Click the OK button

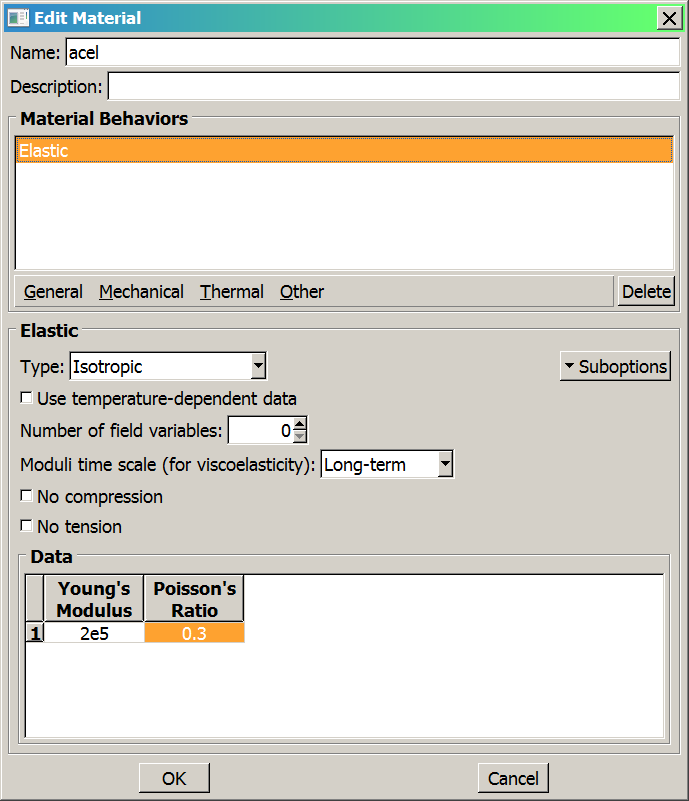[174, 778]
